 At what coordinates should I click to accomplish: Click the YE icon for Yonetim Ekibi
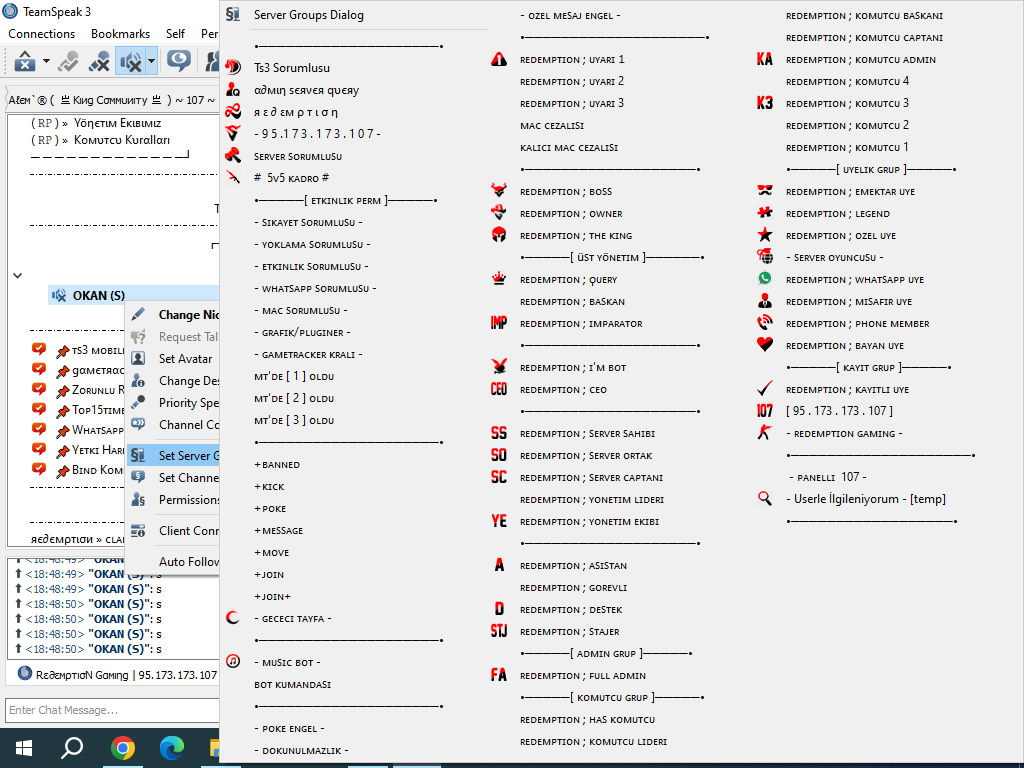click(499, 521)
